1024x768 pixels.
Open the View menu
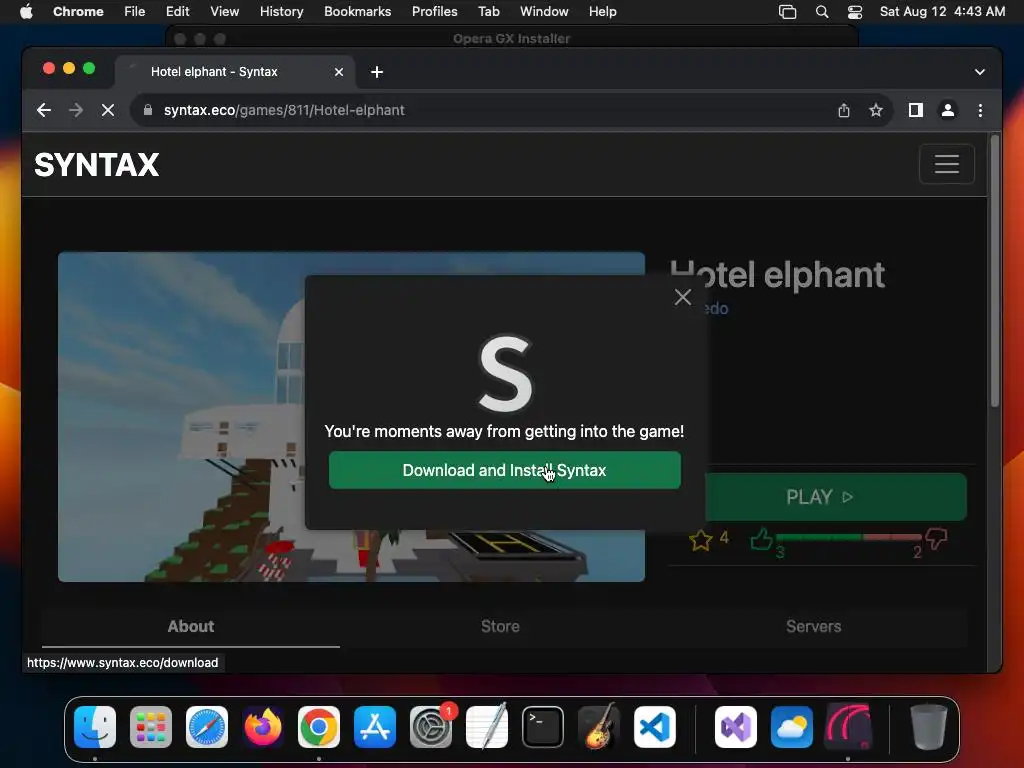224,12
